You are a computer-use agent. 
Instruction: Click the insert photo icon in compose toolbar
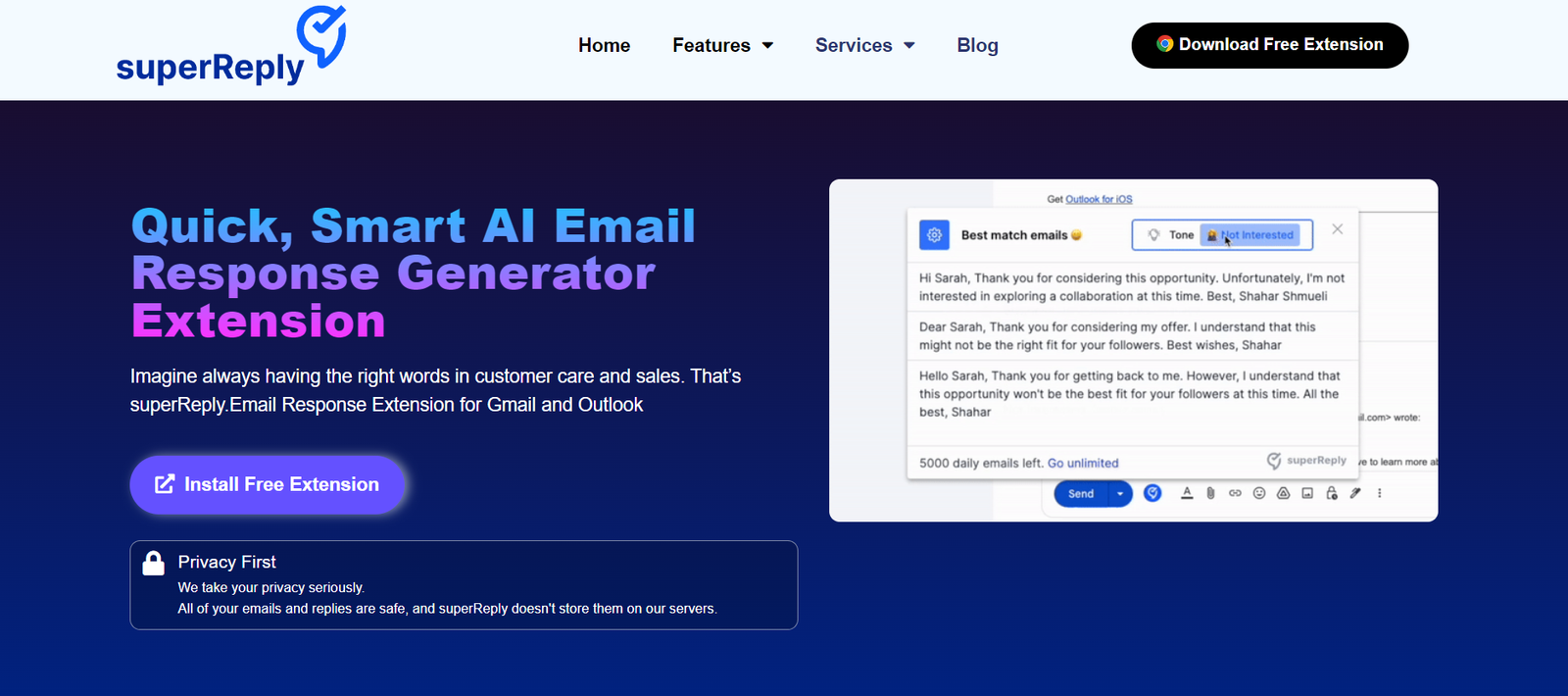(1307, 493)
